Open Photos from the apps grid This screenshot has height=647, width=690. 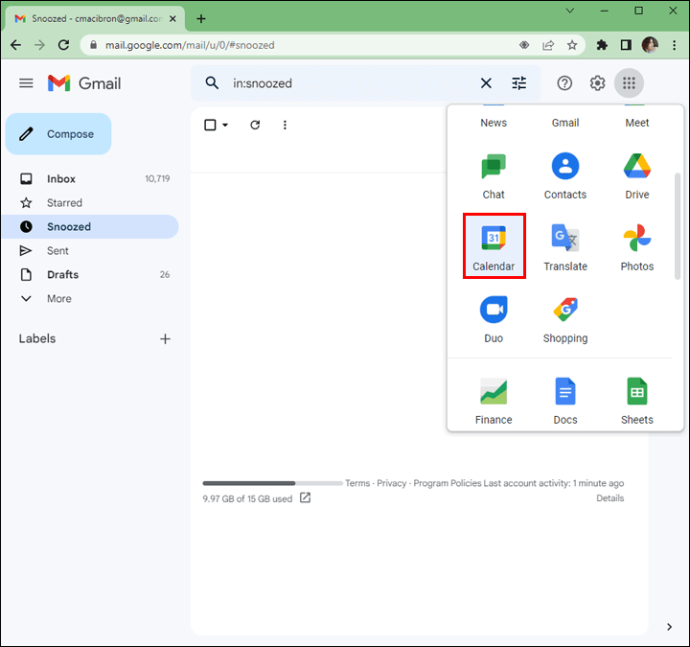pos(637,247)
